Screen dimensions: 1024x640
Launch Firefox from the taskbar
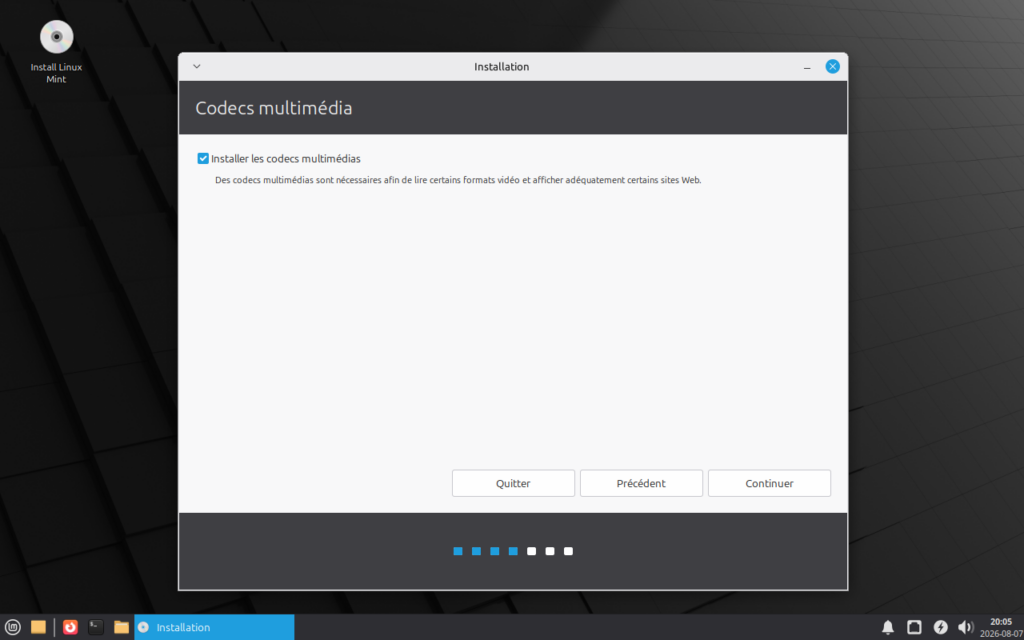tap(70, 627)
